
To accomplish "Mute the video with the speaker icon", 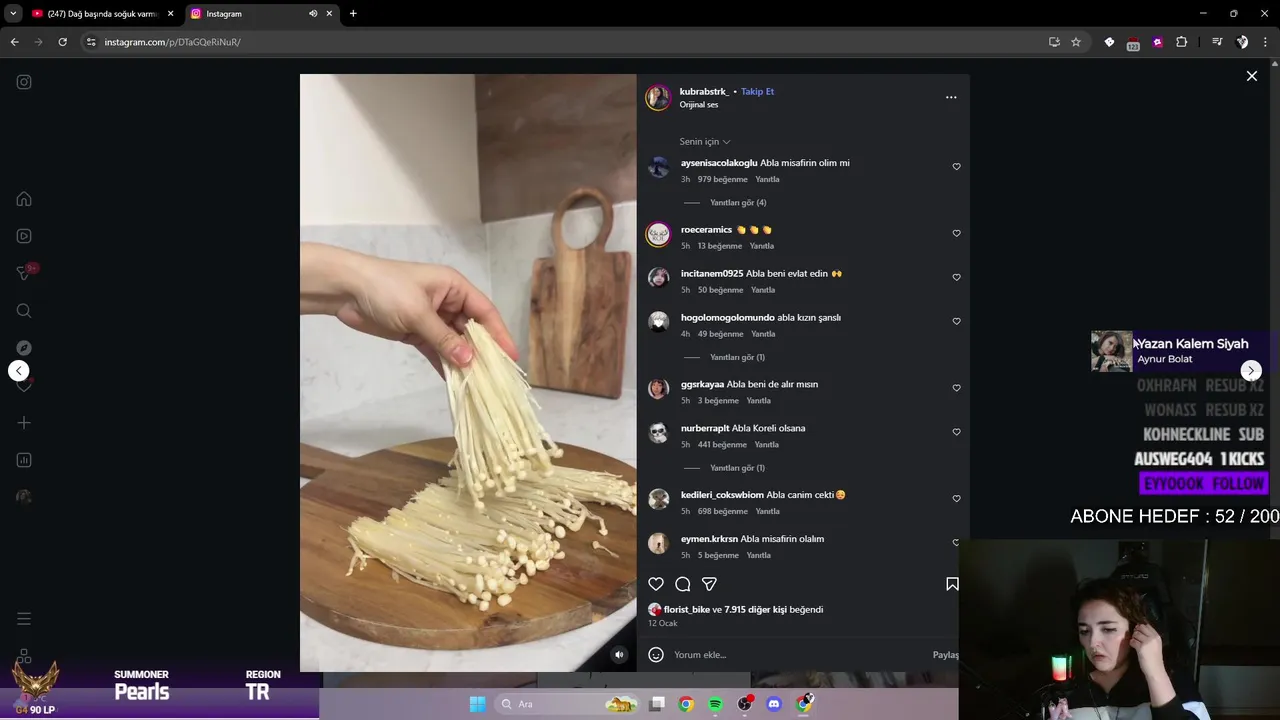I will point(619,655).
